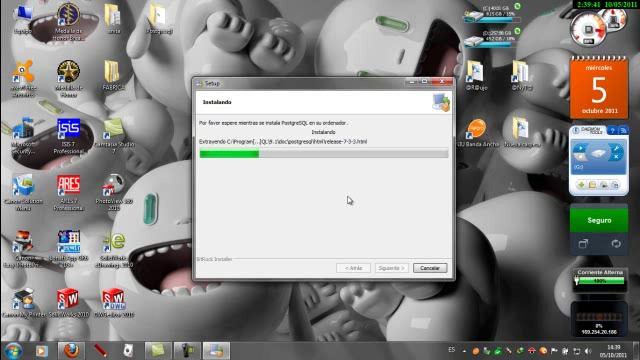Click the refresh icon under Seguro gadget

(x=616, y=244)
